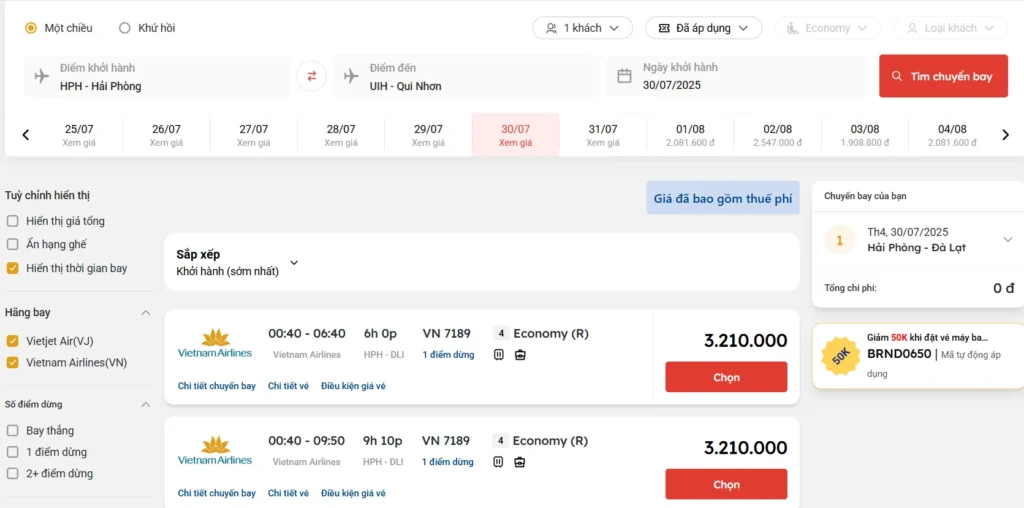This screenshot has width=1024, height=508.
Task: Select the 03/08 date tab priced 1.908.800
Action: (x=865, y=135)
